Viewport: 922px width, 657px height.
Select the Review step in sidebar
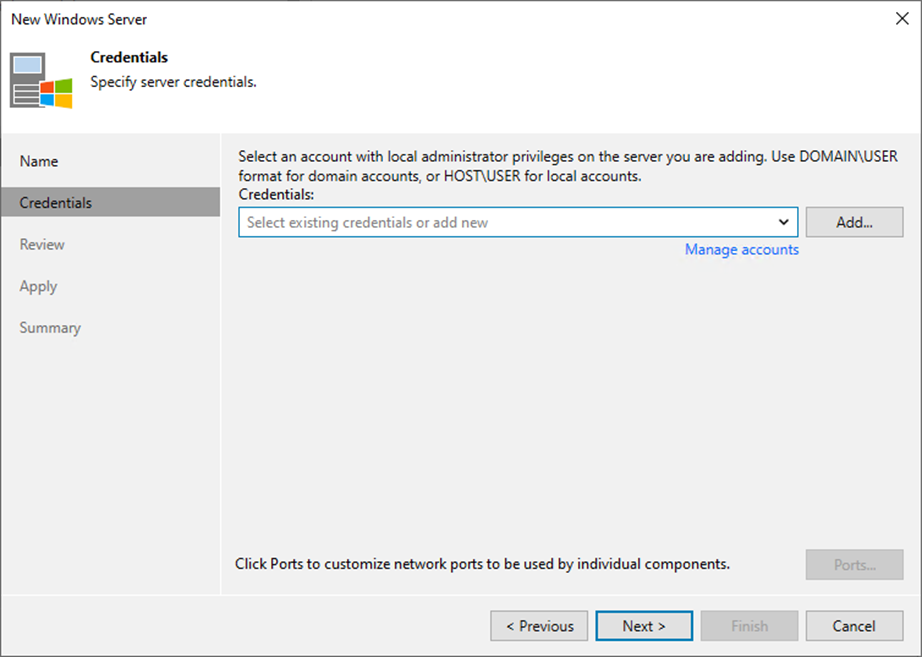coord(111,244)
